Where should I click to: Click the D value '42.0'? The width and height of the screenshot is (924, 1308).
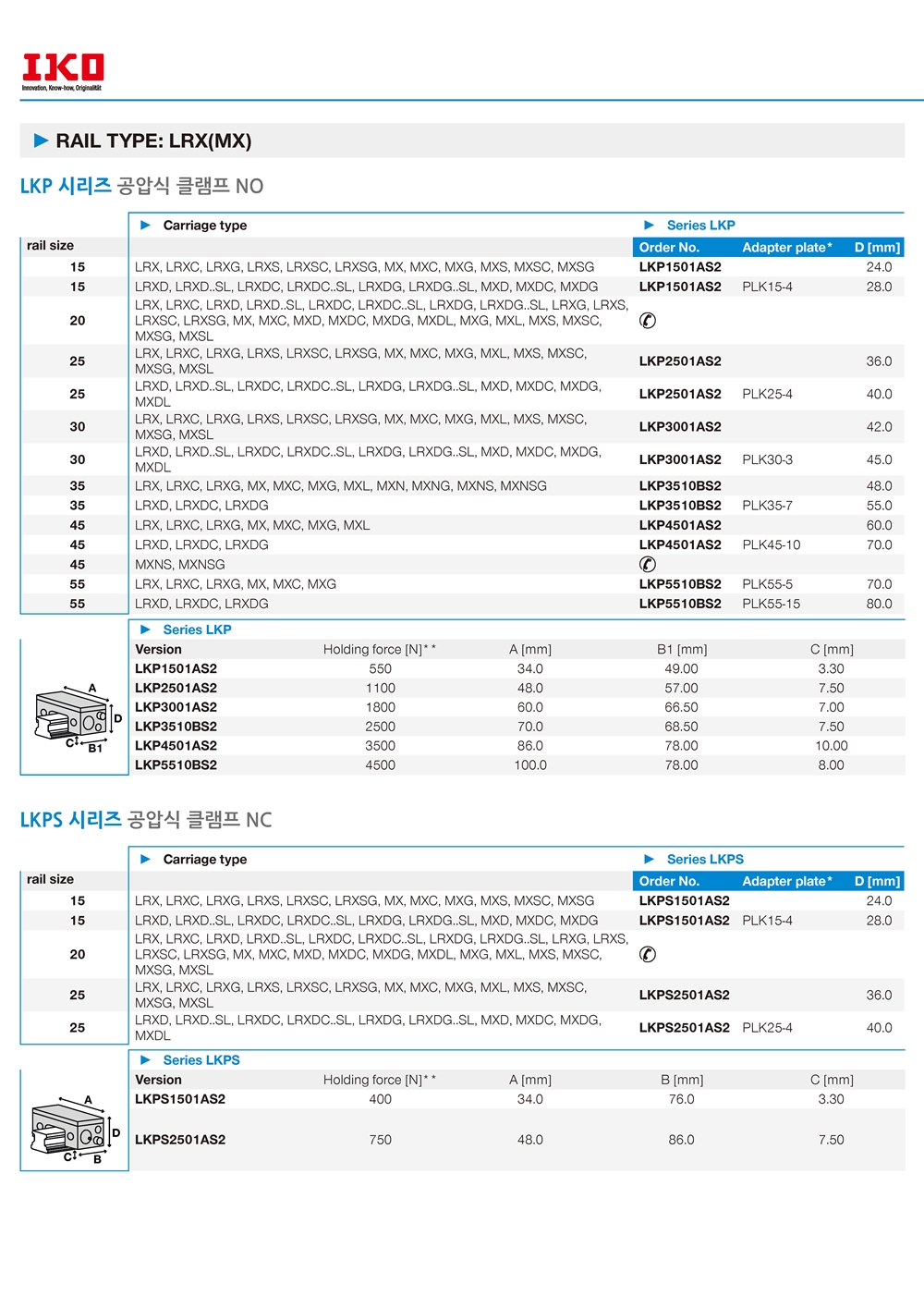(879, 427)
